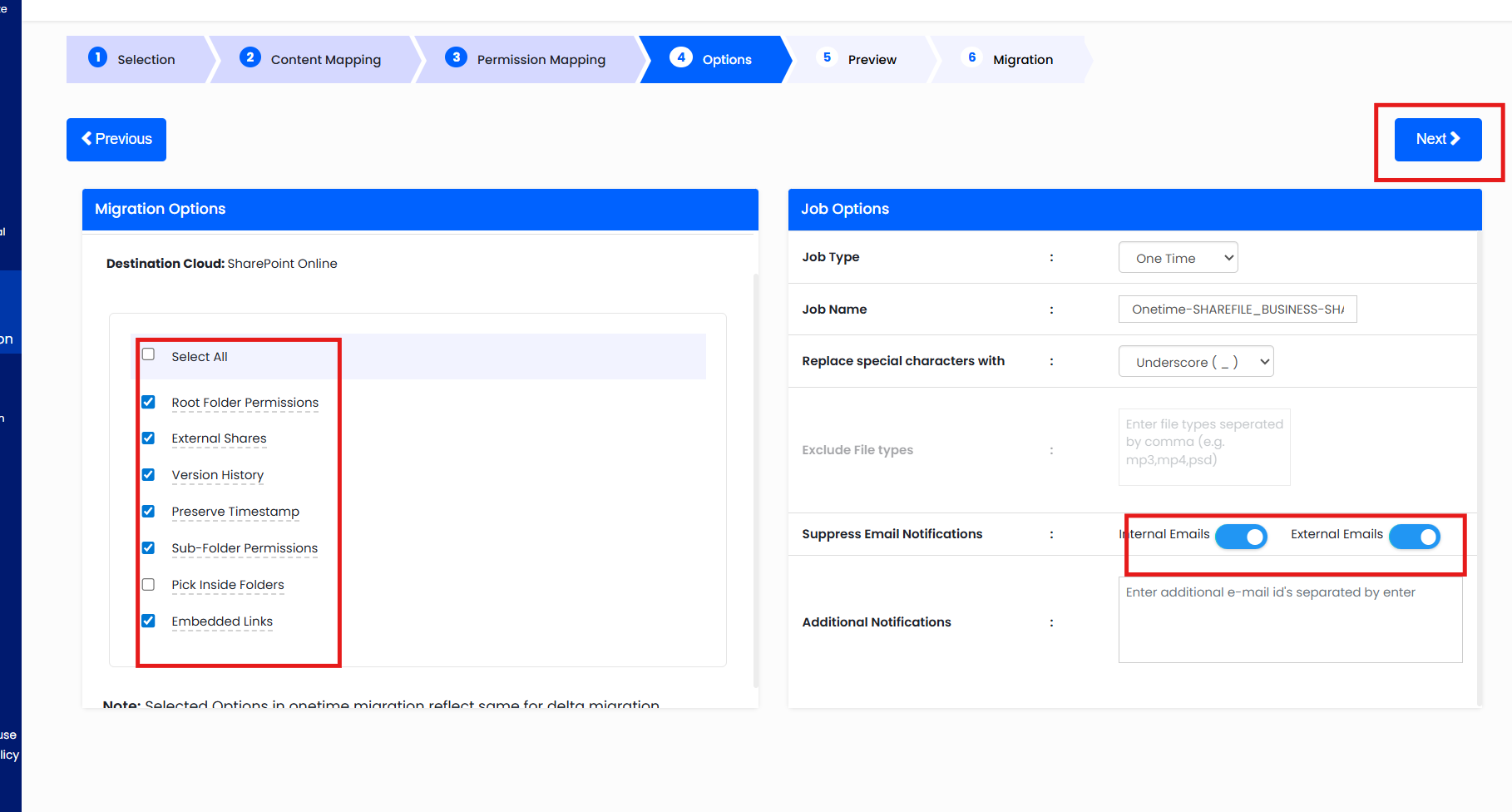Viewport: 1512px width, 812px height.
Task: Open the Job Type dropdown
Action: pos(1178,258)
